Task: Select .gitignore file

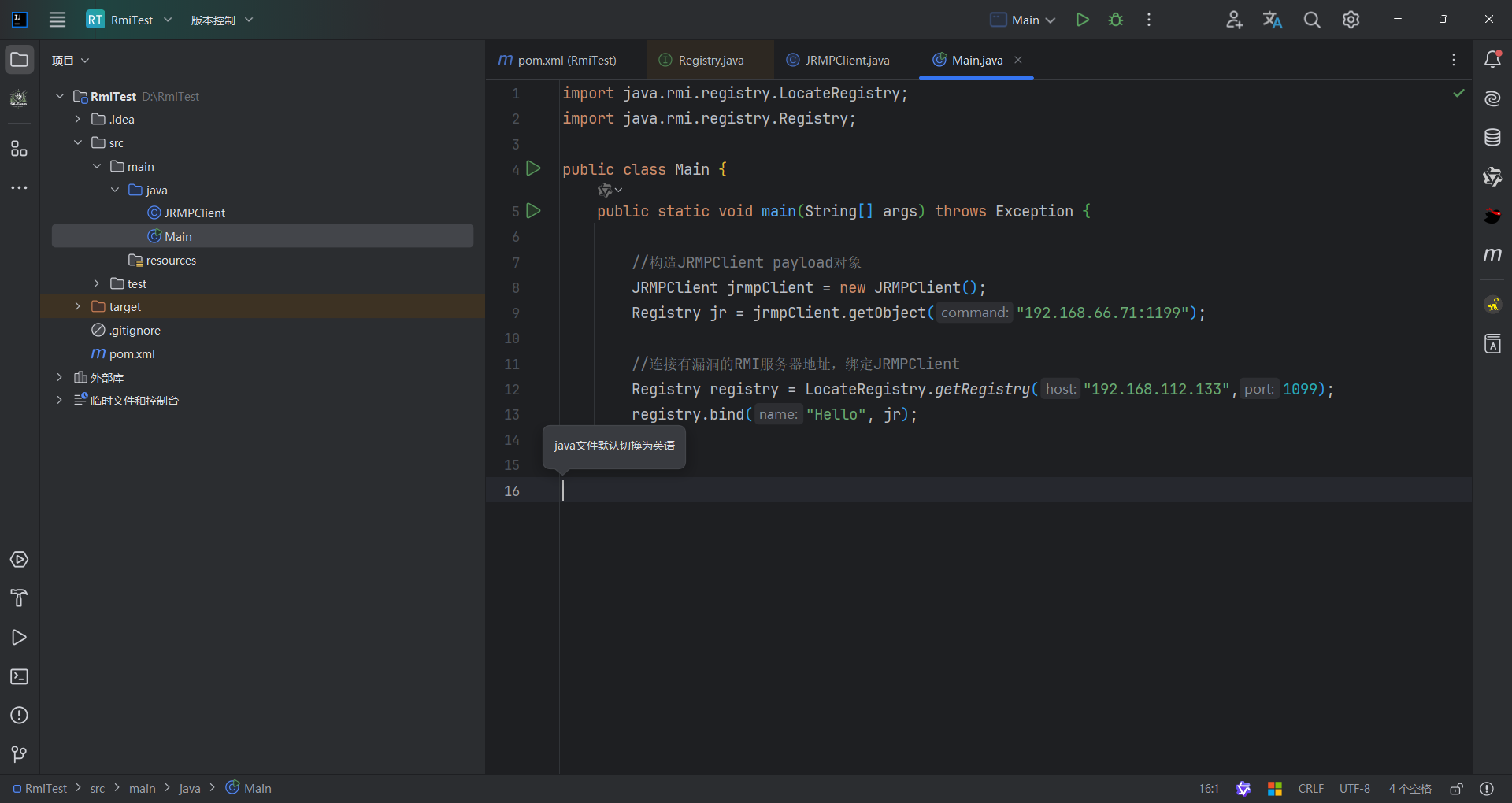Action: coord(135,331)
